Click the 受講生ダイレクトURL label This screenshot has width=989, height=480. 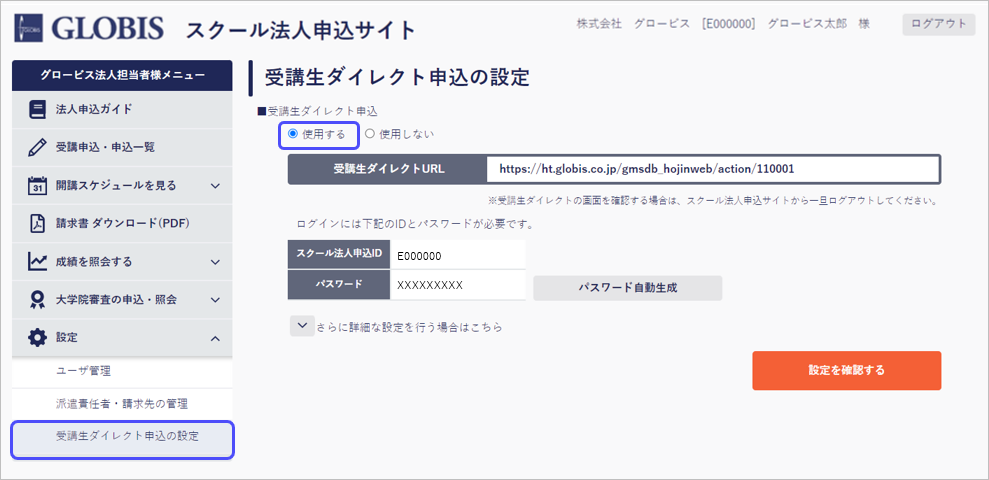pos(388,169)
